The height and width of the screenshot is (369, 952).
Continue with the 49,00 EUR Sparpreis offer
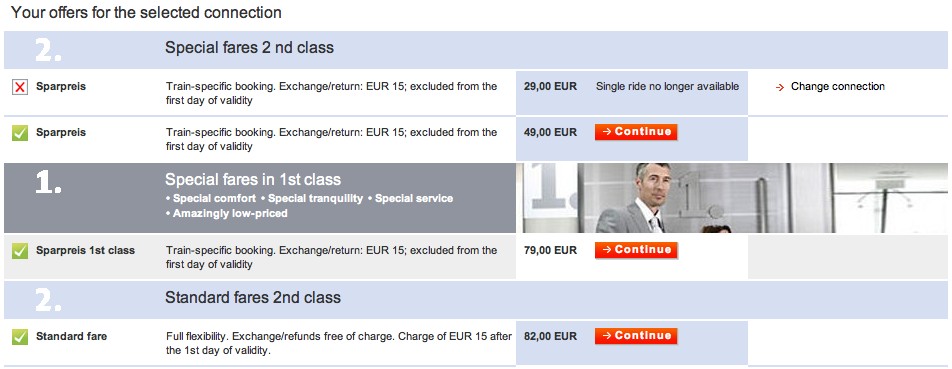(636, 132)
